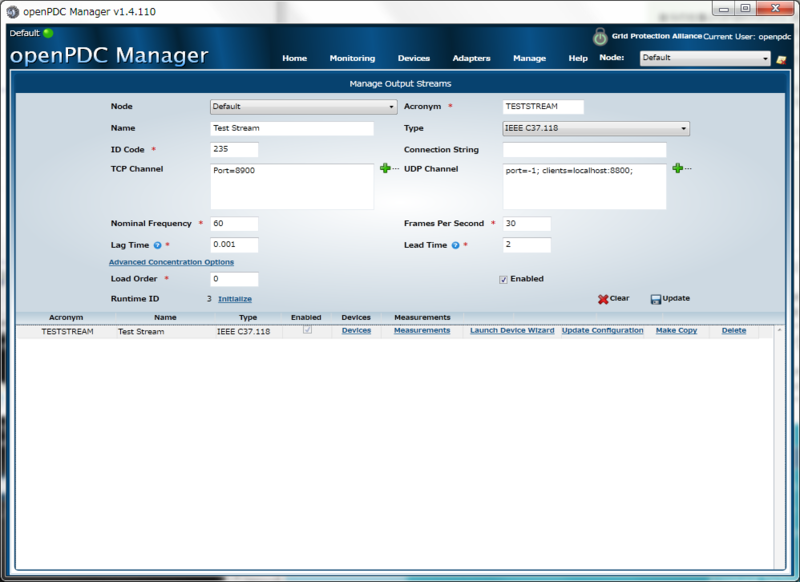The height and width of the screenshot is (582, 800).
Task: Click Update Configuration link
Action: click(603, 331)
